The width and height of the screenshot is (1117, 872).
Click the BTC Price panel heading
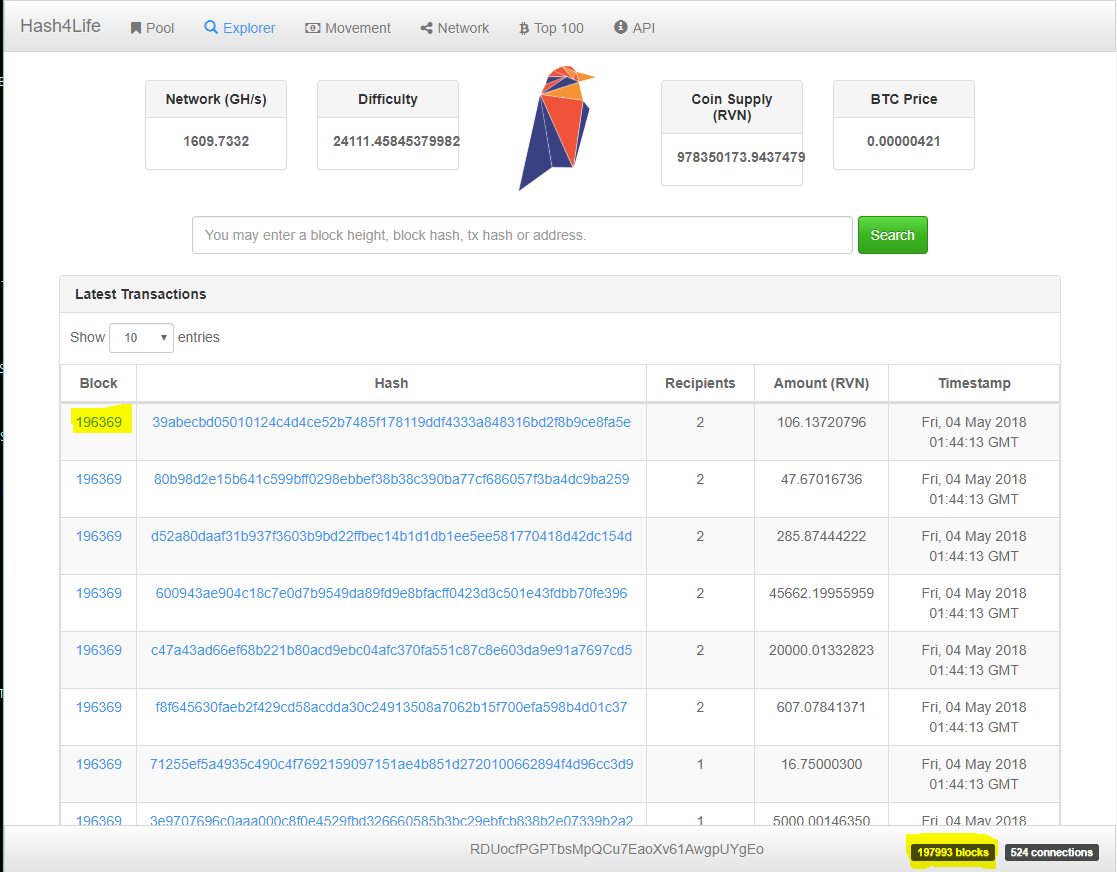pyautogui.click(x=903, y=99)
